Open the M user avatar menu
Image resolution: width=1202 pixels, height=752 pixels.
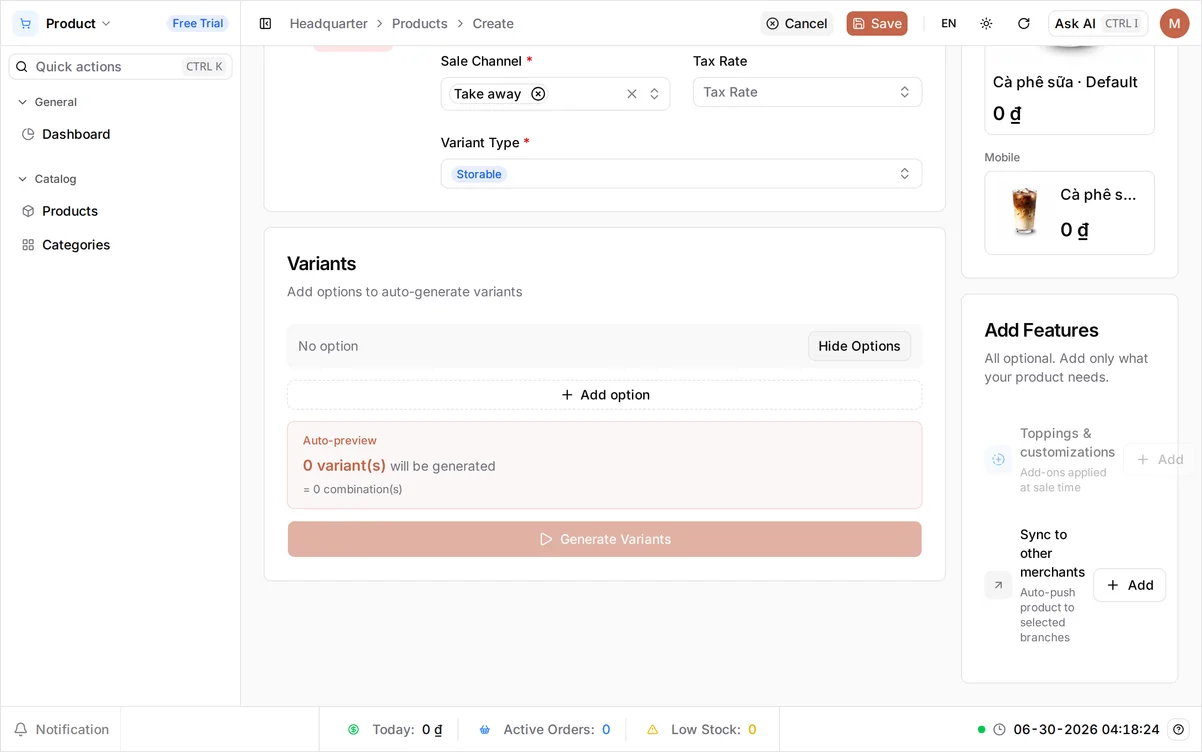[x=1174, y=23]
